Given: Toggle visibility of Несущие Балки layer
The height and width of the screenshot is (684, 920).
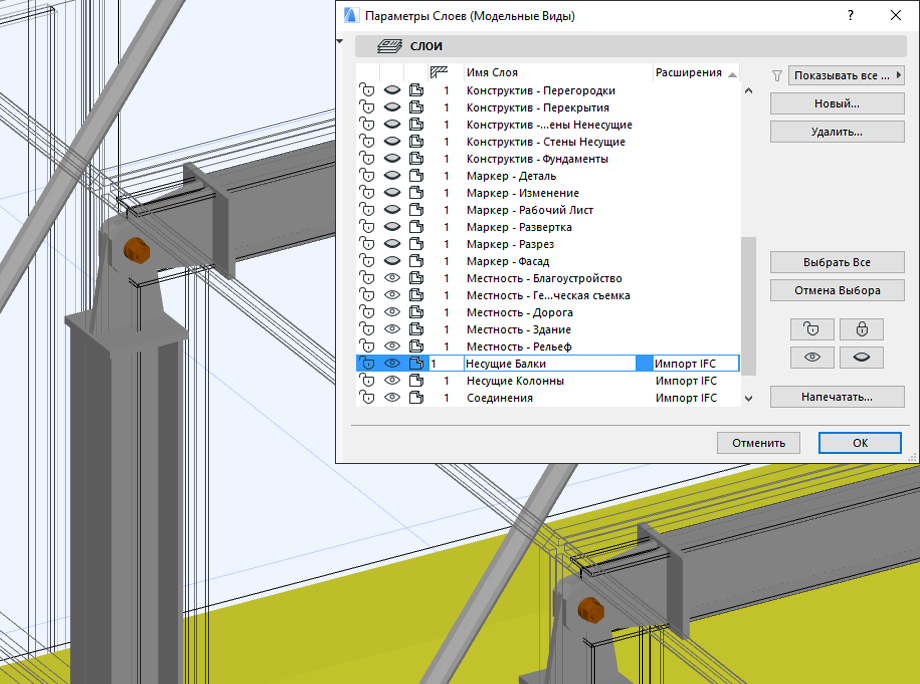Looking at the screenshot, I should tap(392, 364).
